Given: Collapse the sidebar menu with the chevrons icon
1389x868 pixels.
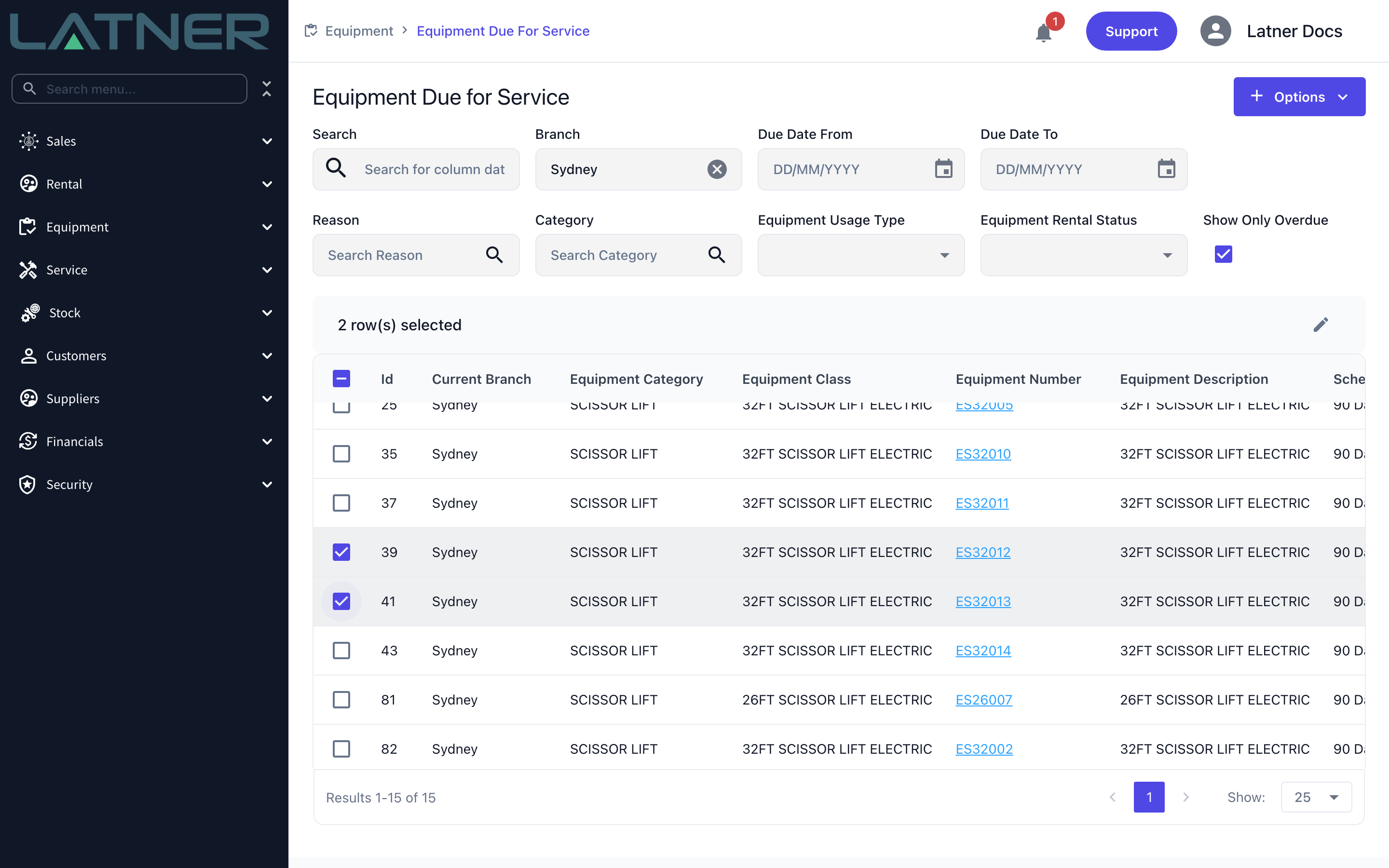Looking at the screenshot, I should 266,89.
